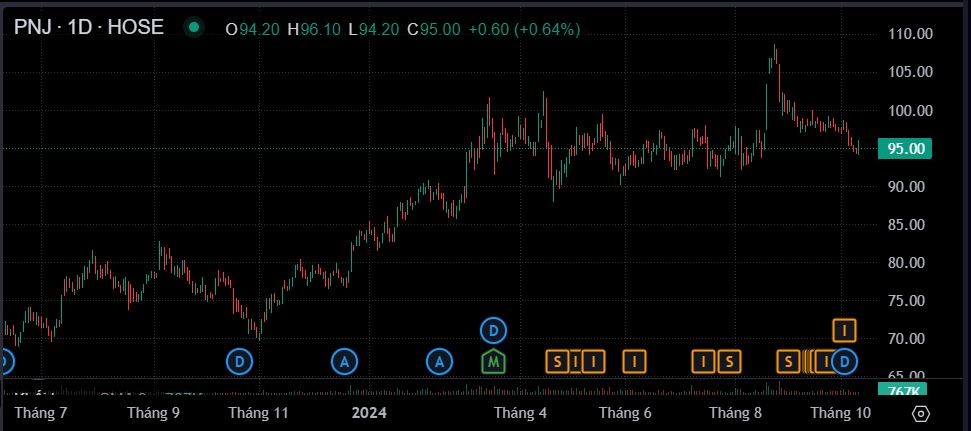Click the S marker above Tháng 8
Viewport: 971px width, 431px height.
coord(730,360)
